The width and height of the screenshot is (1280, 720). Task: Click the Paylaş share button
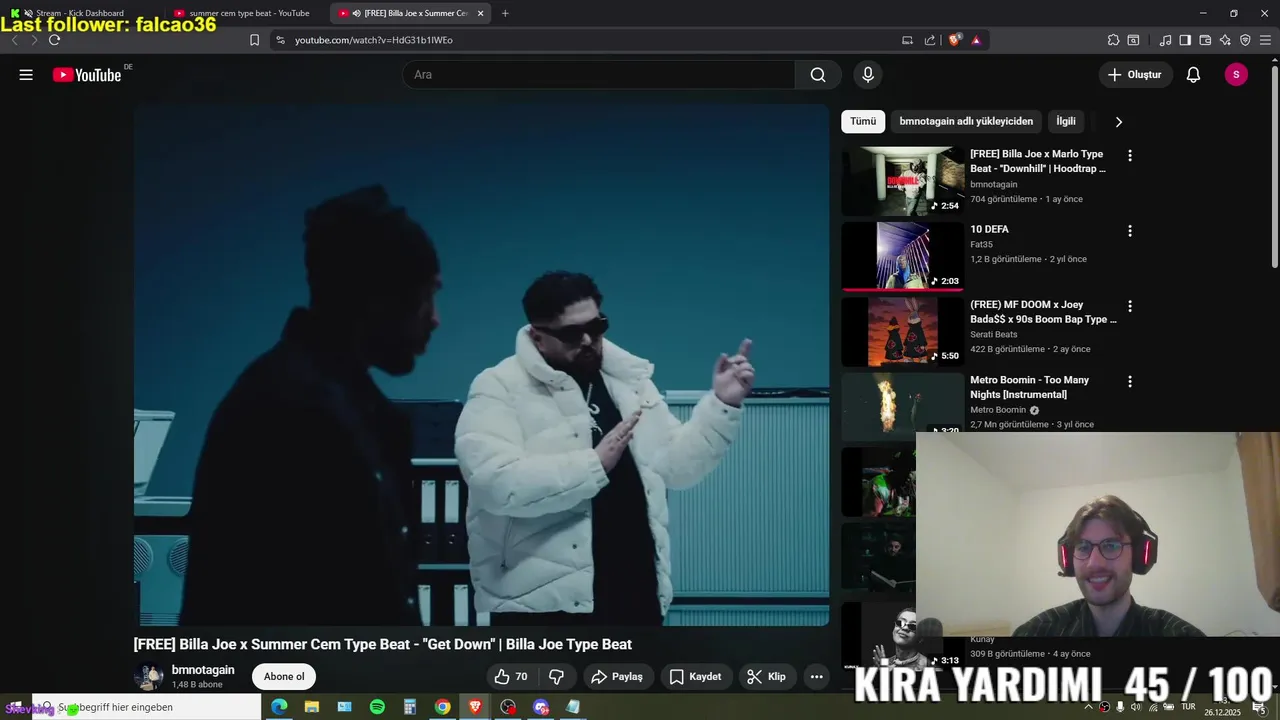pyautogui.click(x=617, y=677)
